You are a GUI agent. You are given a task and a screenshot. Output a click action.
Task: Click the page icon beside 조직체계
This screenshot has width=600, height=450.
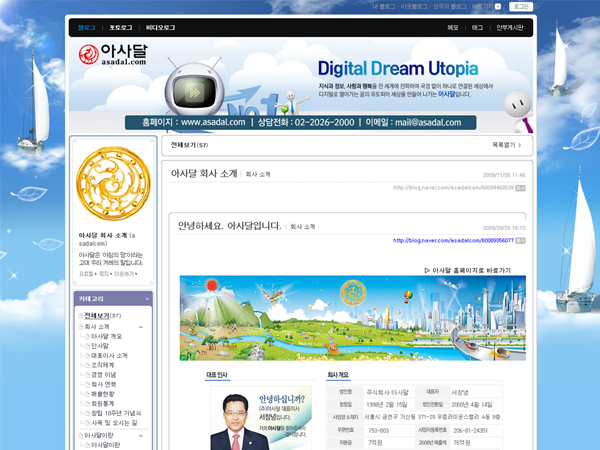[88, 365]
